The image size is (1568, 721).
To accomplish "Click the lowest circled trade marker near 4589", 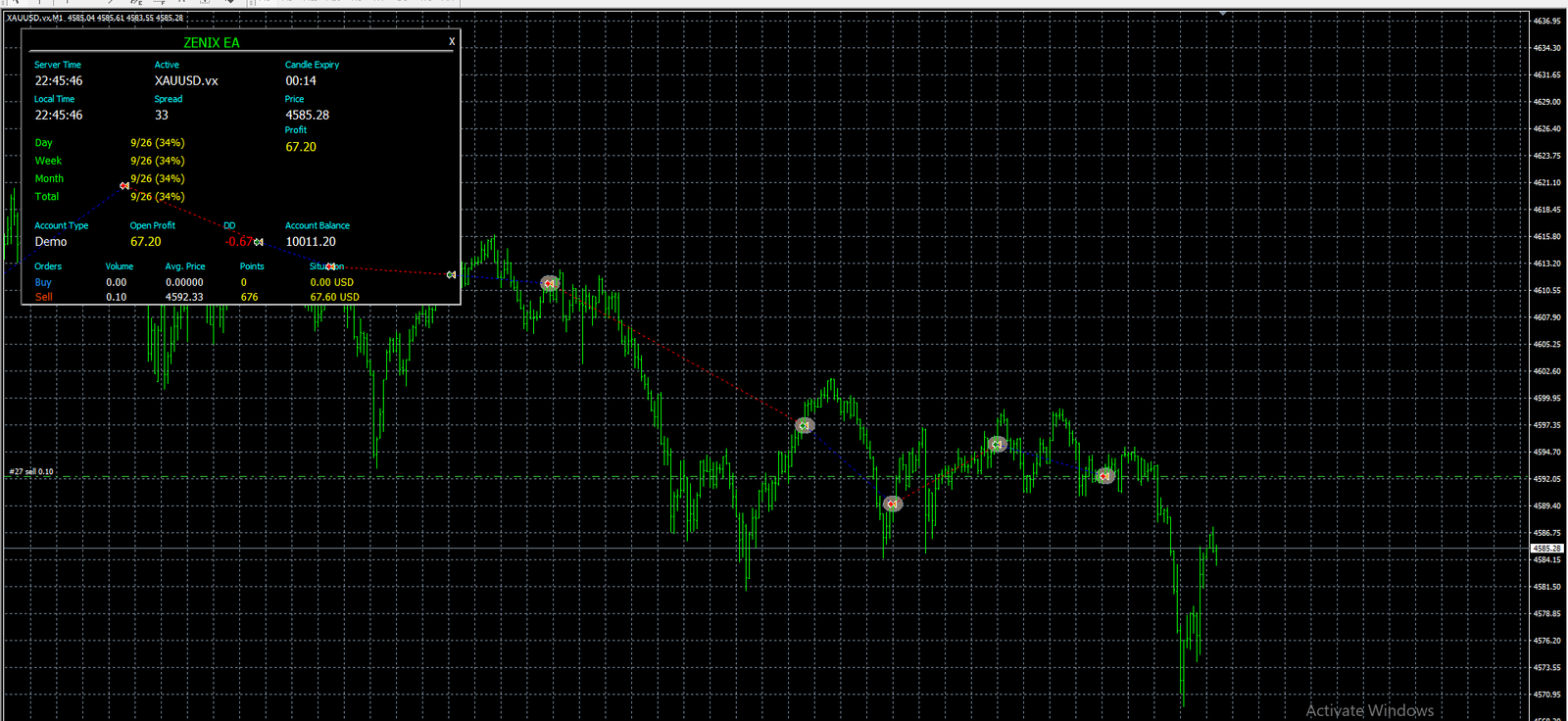I will point(892,504).
